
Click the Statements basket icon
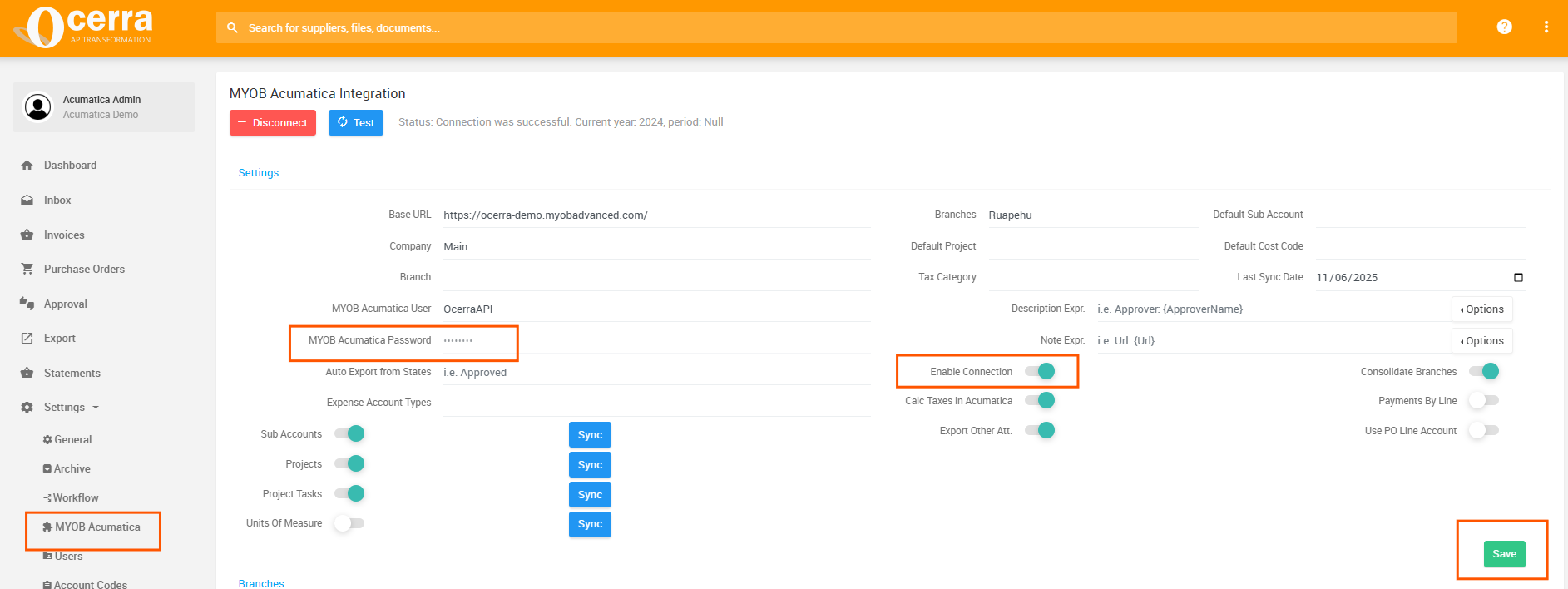[x=27, y=373]
